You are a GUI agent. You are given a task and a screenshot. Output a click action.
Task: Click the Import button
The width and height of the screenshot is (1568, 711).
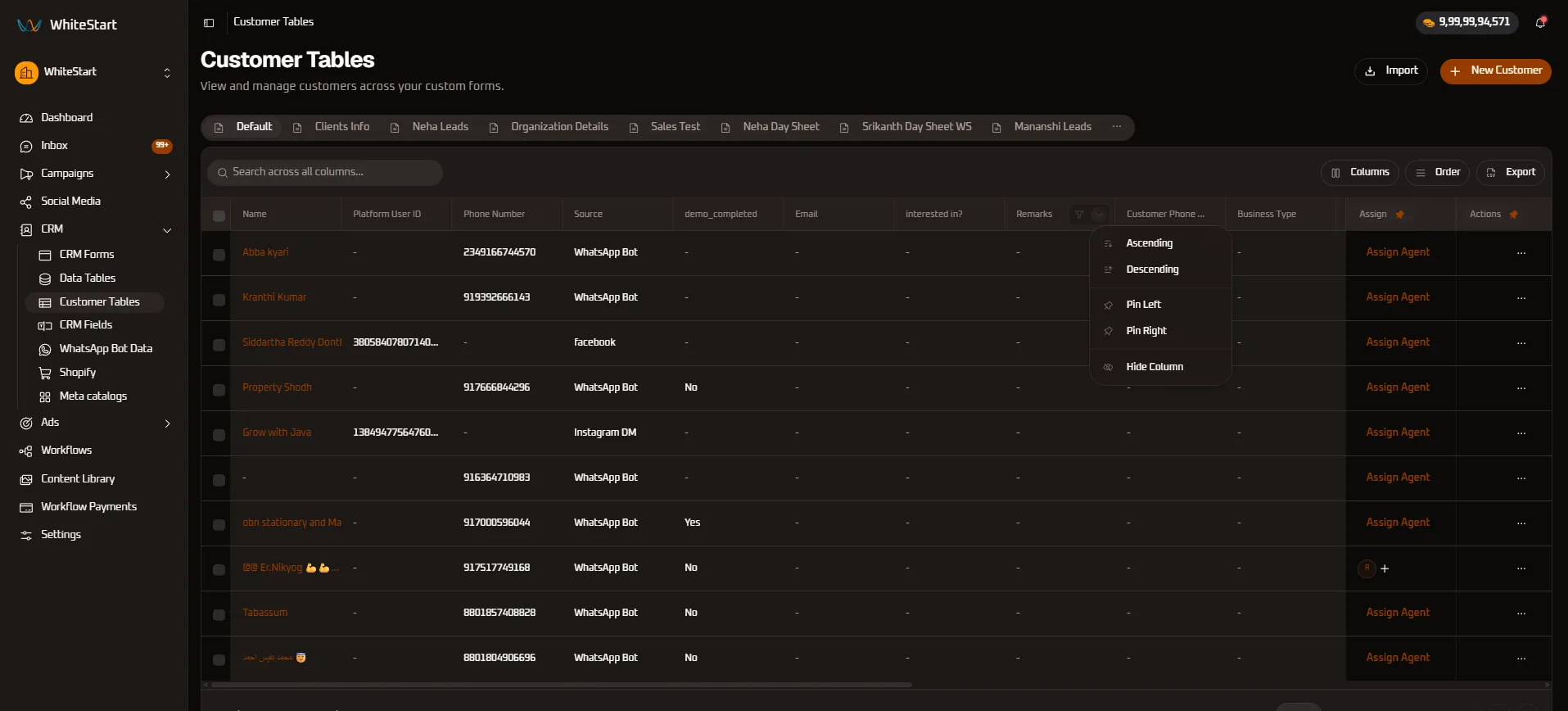1390,71
